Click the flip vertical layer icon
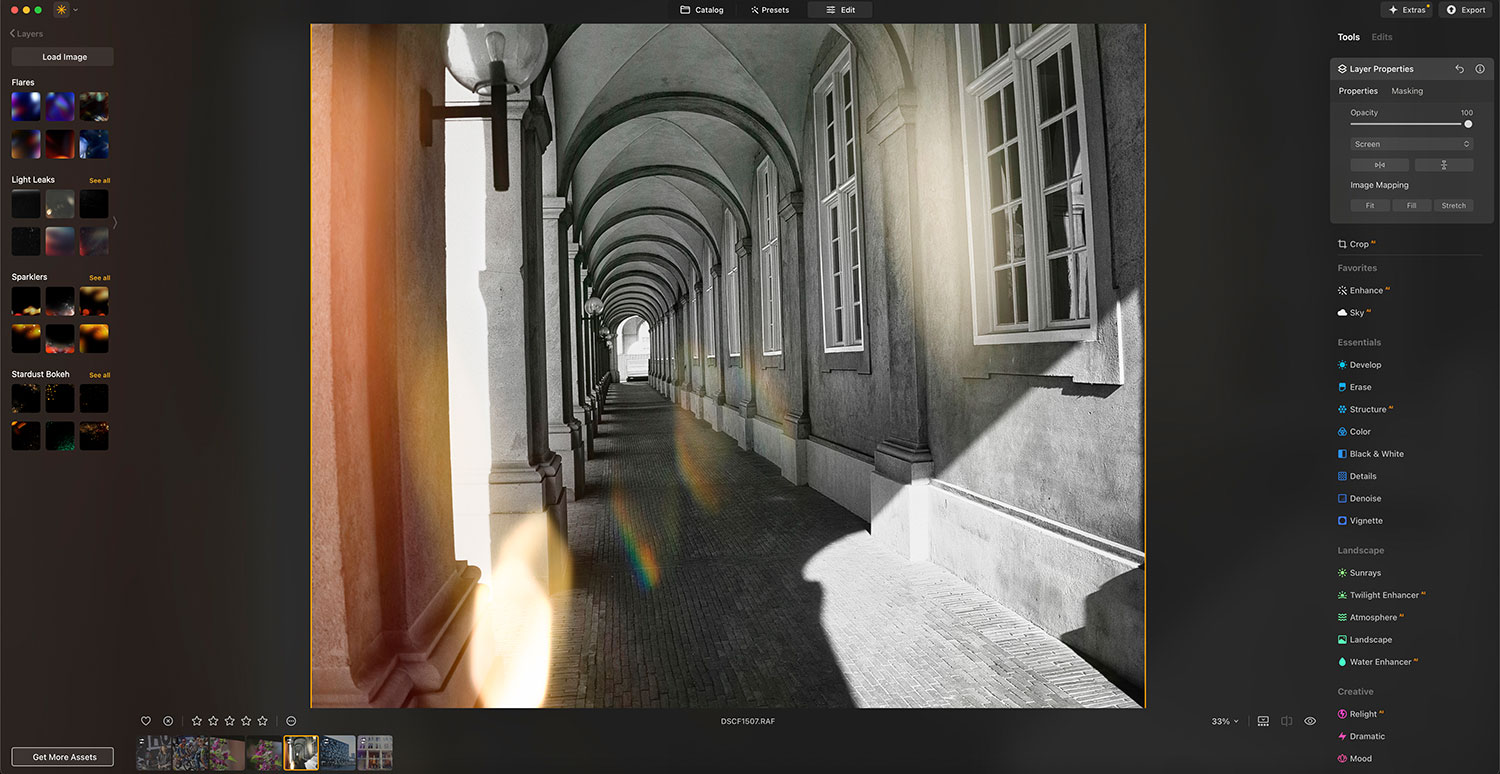 [1443, 165]
